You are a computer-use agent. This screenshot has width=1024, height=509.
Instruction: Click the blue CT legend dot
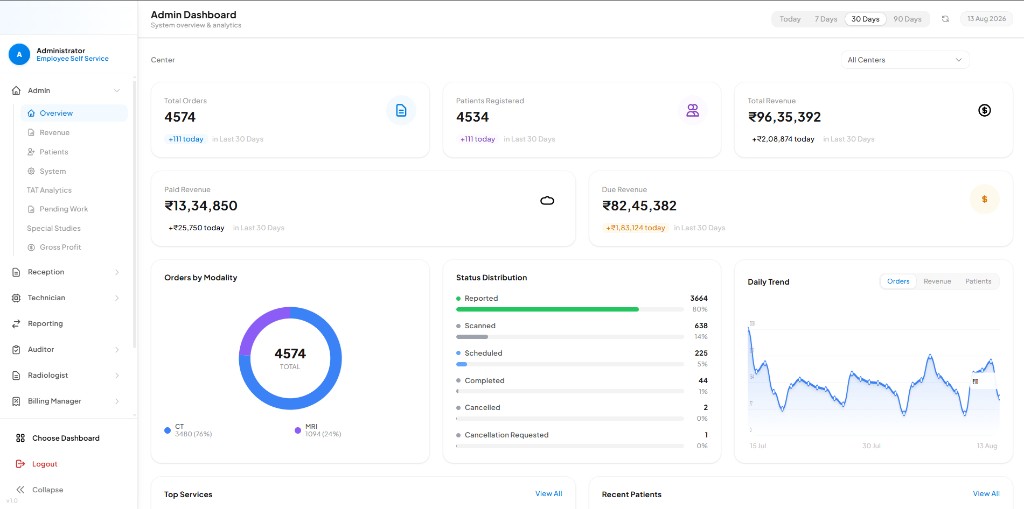[x=168, y=430]
